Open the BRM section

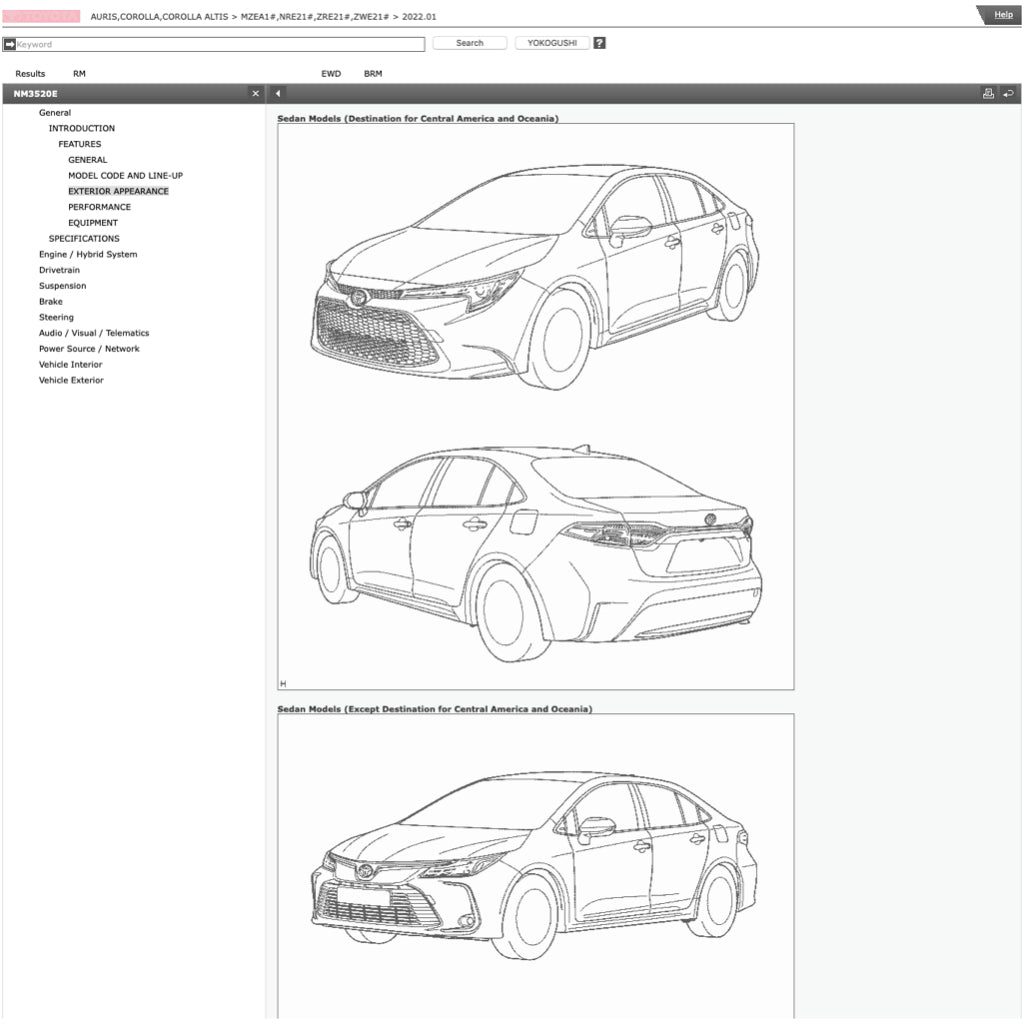[372, 73]
